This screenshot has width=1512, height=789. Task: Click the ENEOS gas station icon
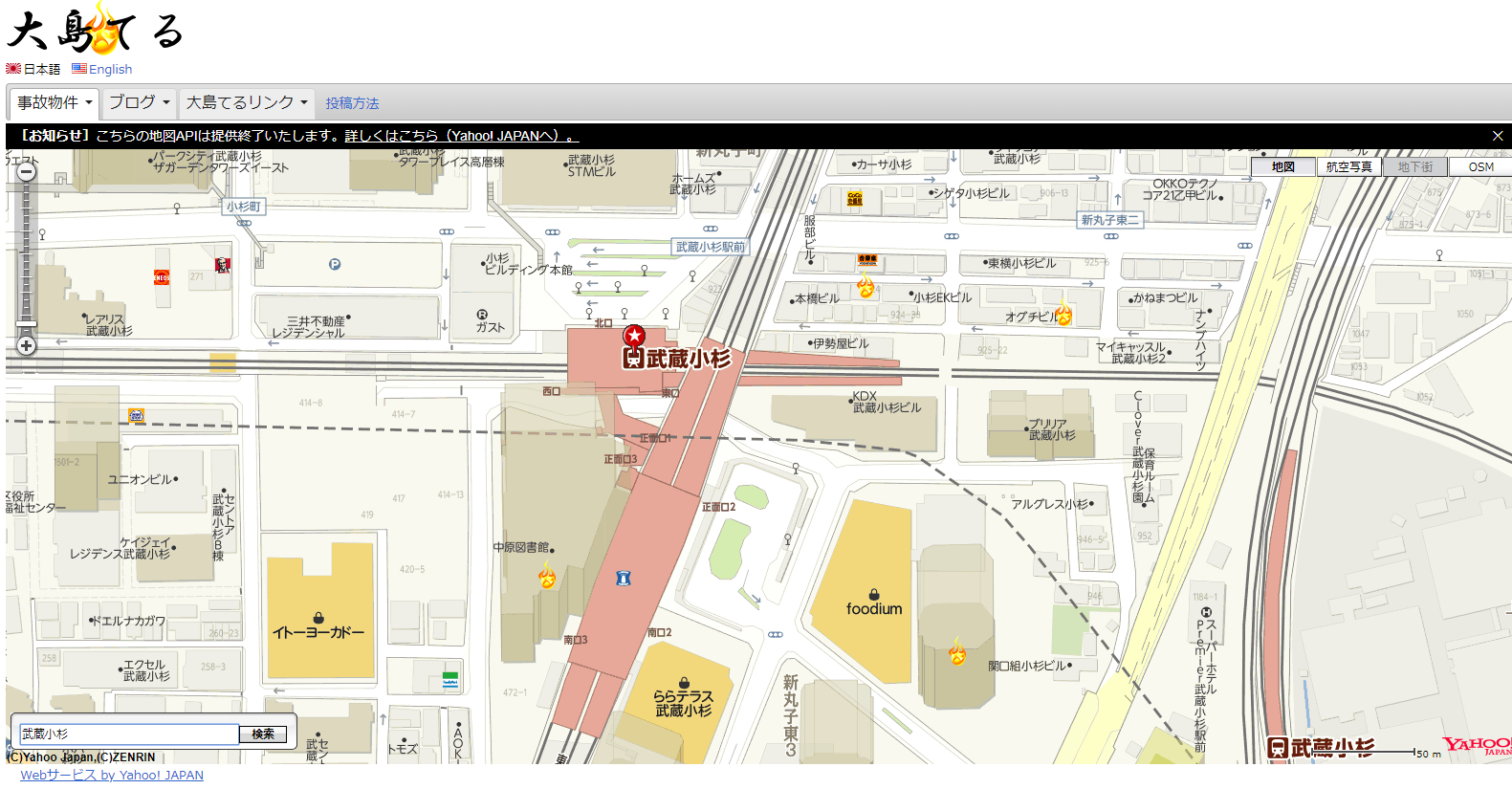click(162, 277)
